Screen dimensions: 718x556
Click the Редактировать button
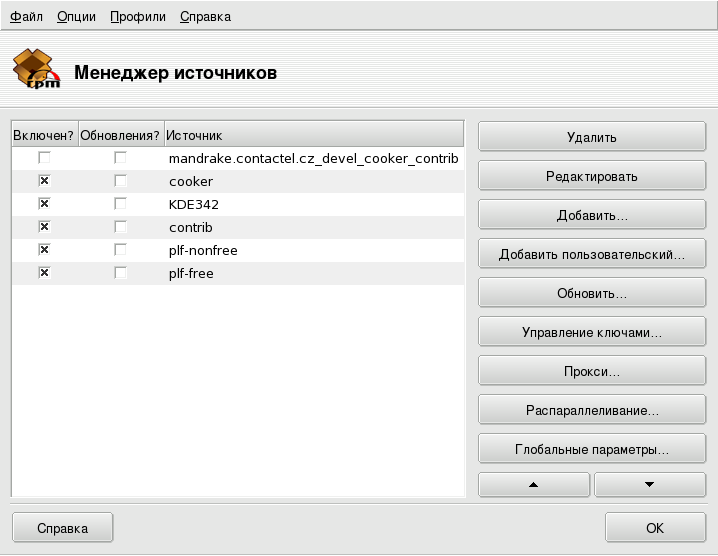(x=591, y=176)
